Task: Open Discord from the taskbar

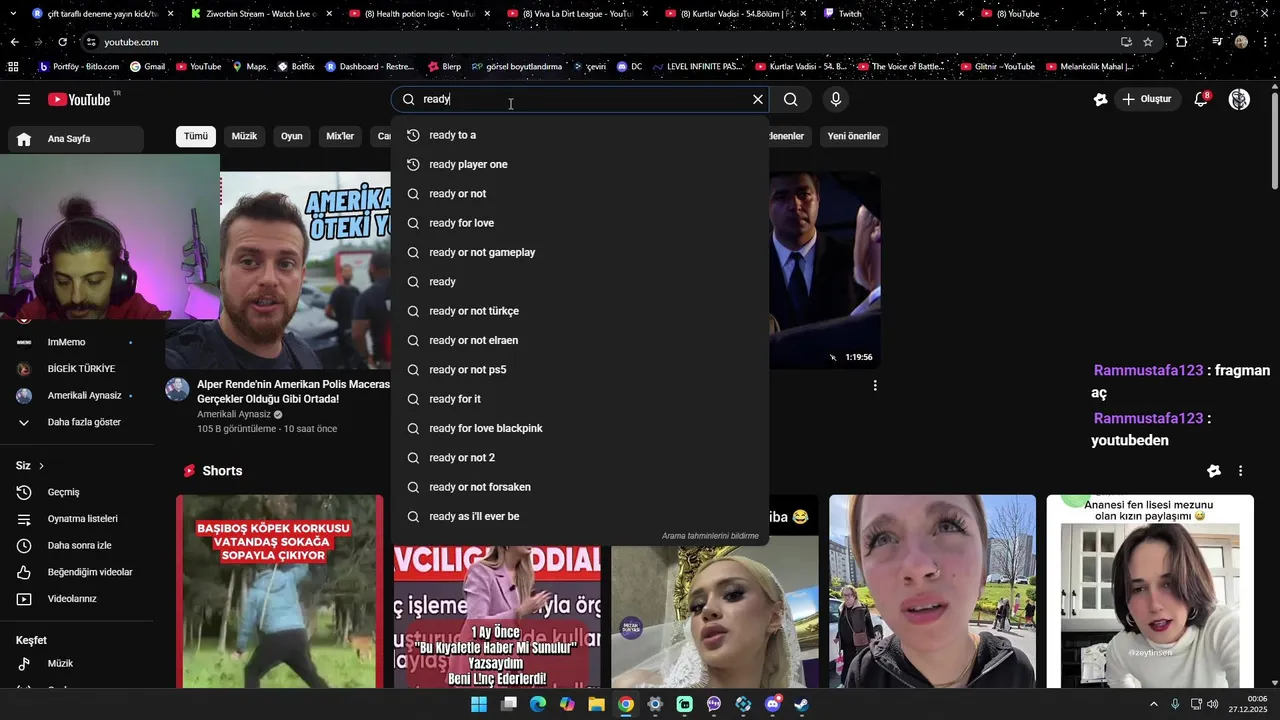Action: click(x=772, y=704)
